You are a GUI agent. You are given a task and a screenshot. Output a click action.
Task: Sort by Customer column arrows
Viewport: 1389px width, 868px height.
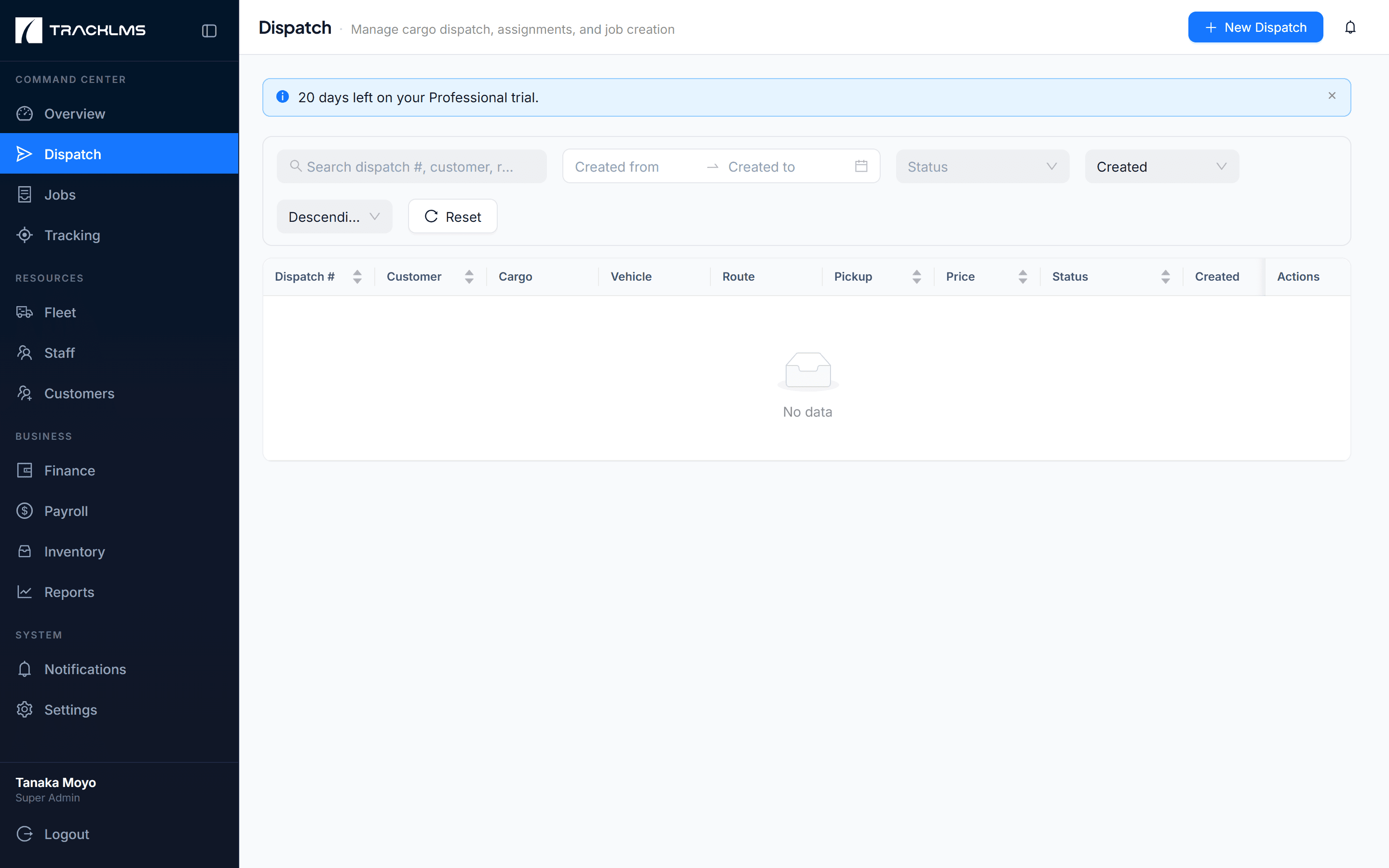coord(469,277)
